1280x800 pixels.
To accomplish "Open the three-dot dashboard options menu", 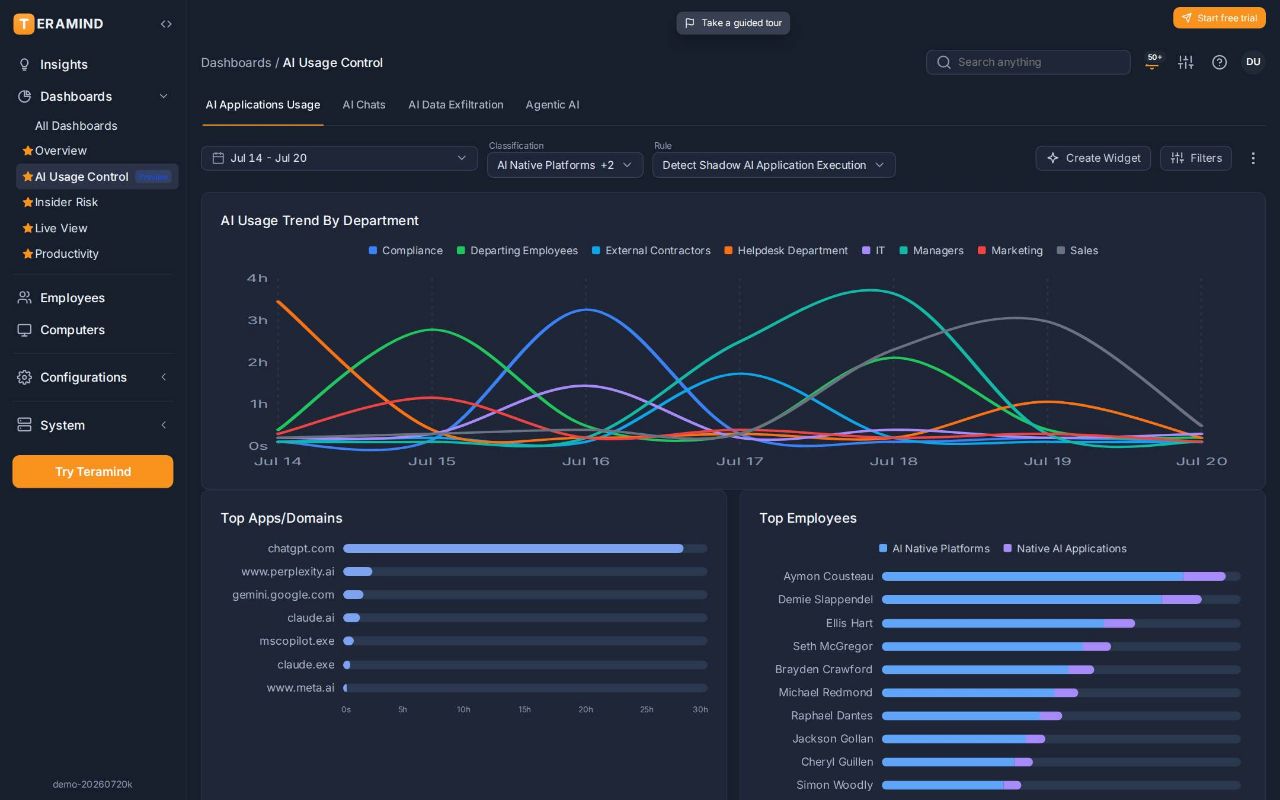I will pyautogui.click(x=1253, y=158).
